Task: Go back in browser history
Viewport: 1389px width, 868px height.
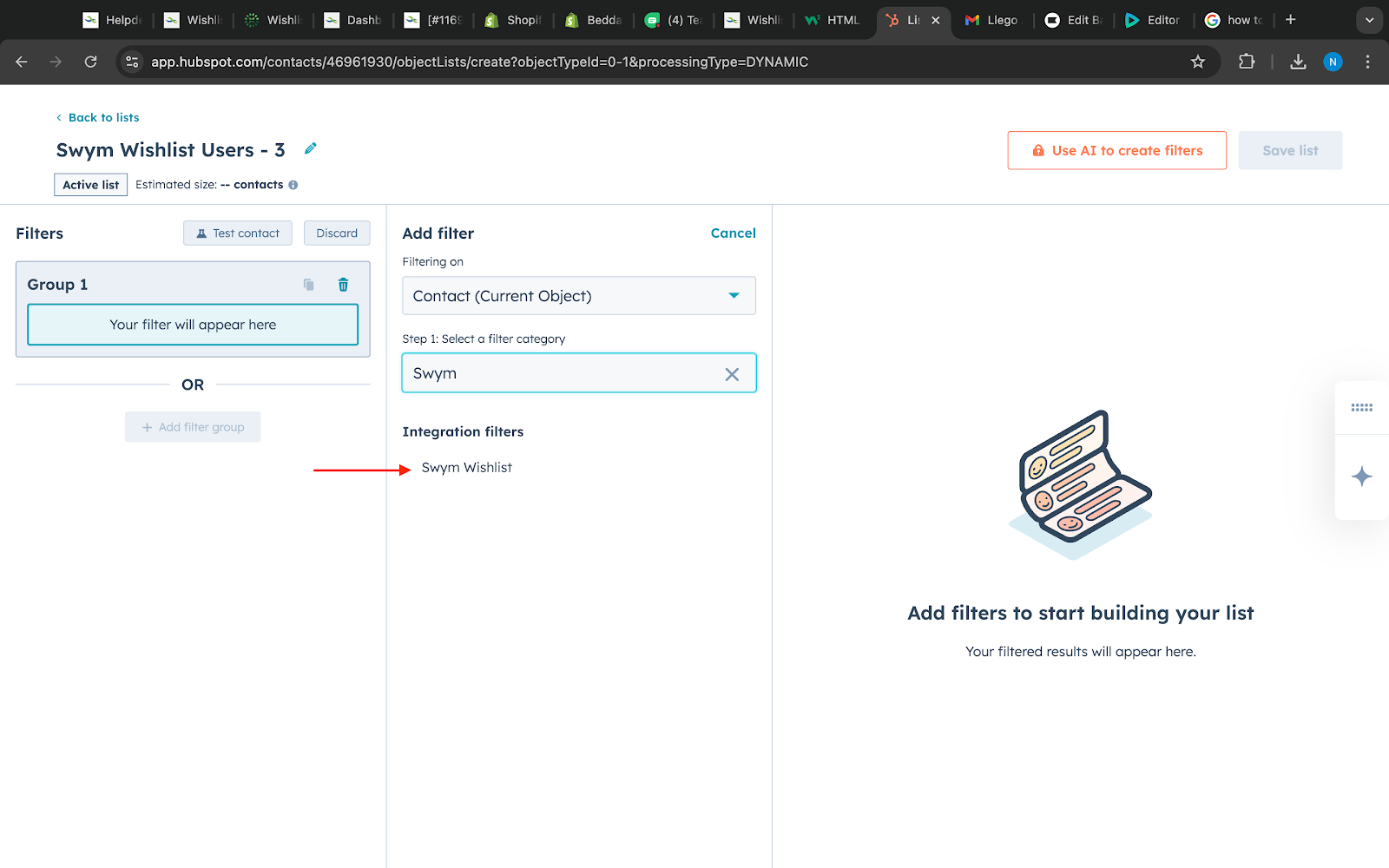Action: [x=22, y=62]
